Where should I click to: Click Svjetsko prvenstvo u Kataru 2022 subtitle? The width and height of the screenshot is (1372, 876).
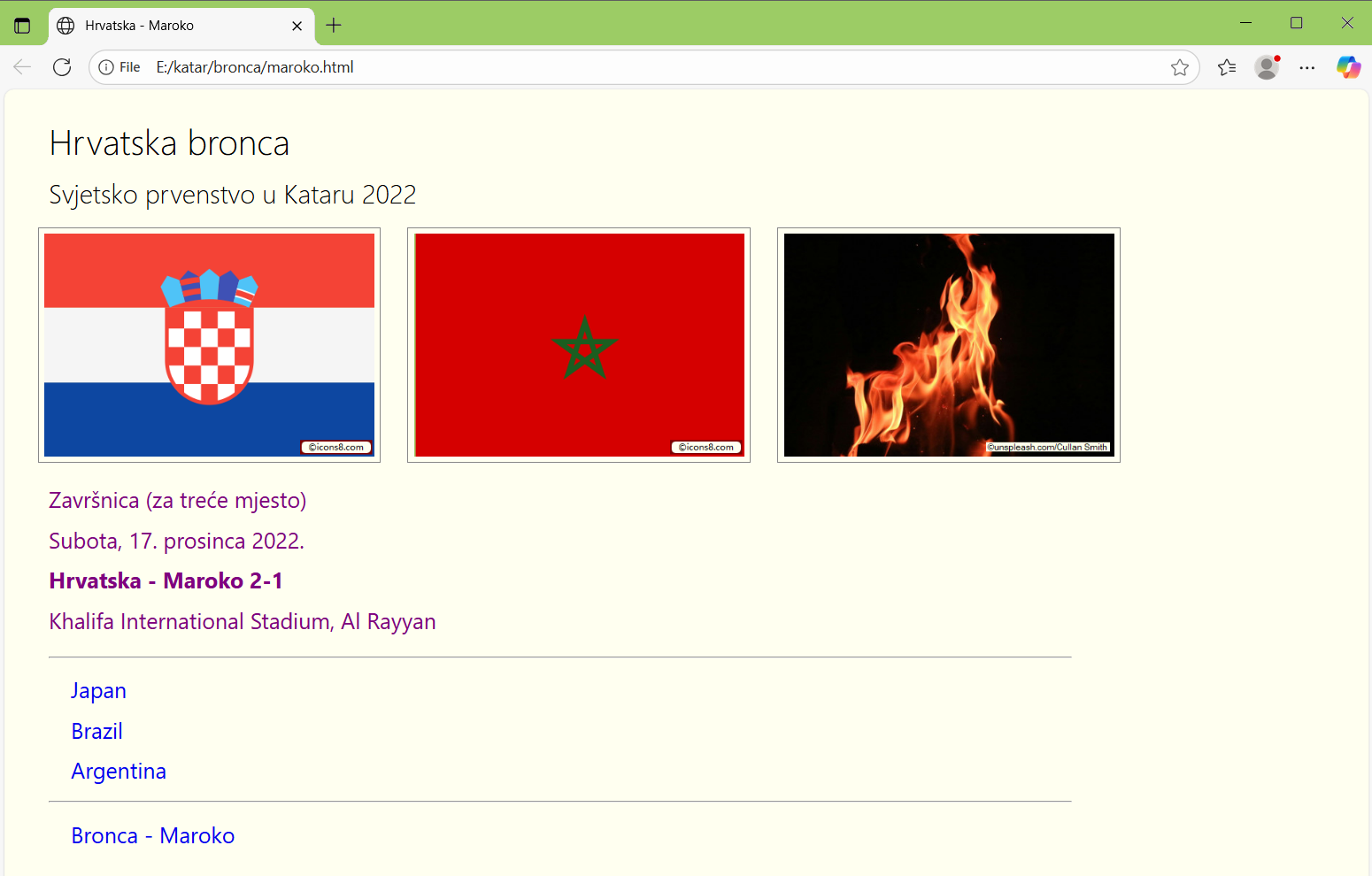(233, 195)
